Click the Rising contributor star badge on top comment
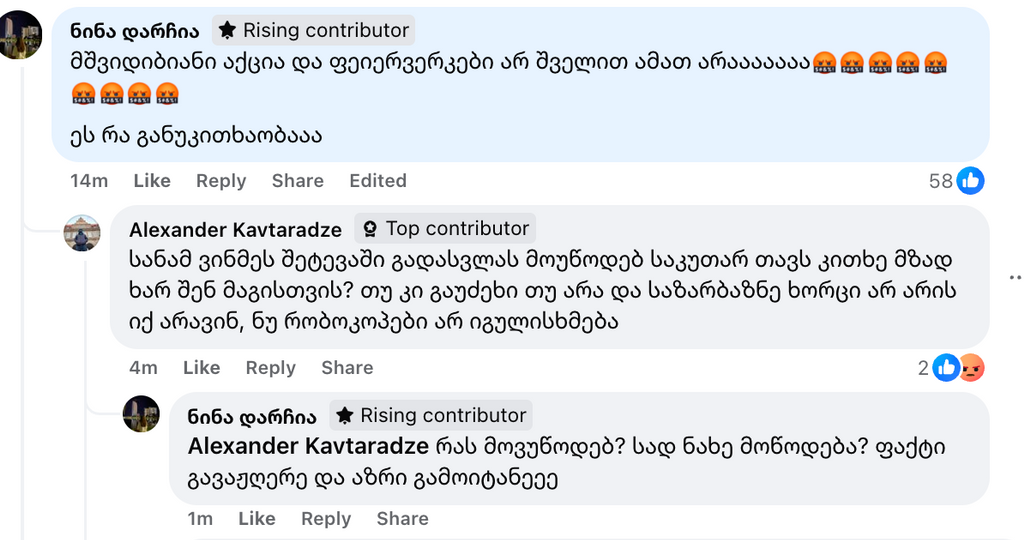1024x540 pixels. coord(228,31)
